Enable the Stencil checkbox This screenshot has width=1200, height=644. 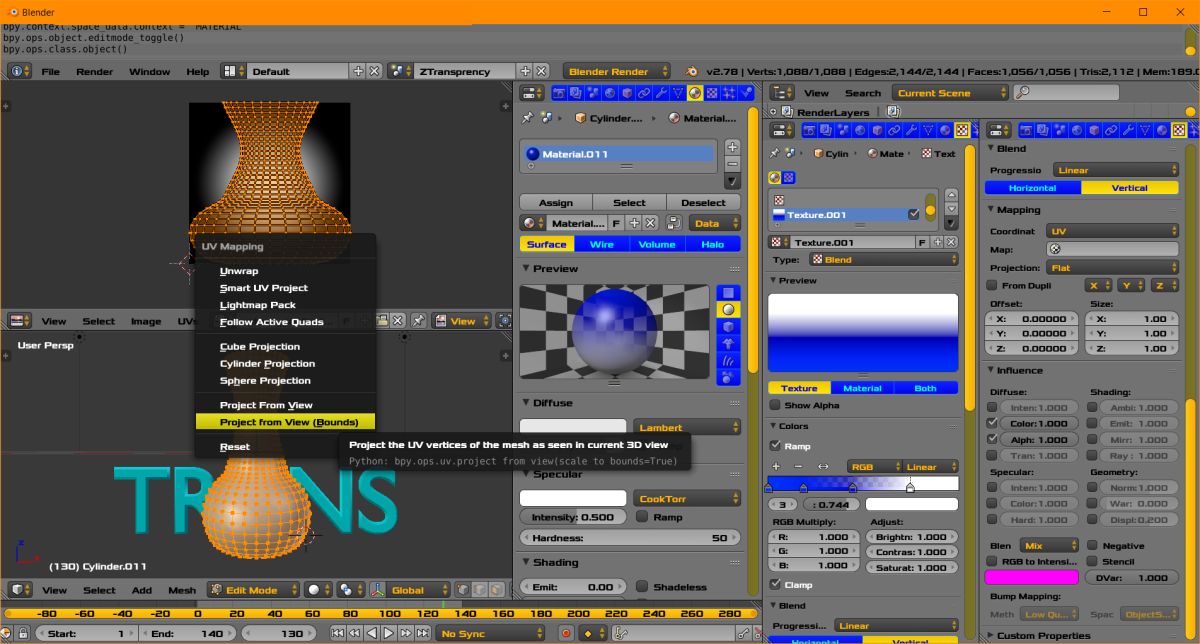[1093, 562]
